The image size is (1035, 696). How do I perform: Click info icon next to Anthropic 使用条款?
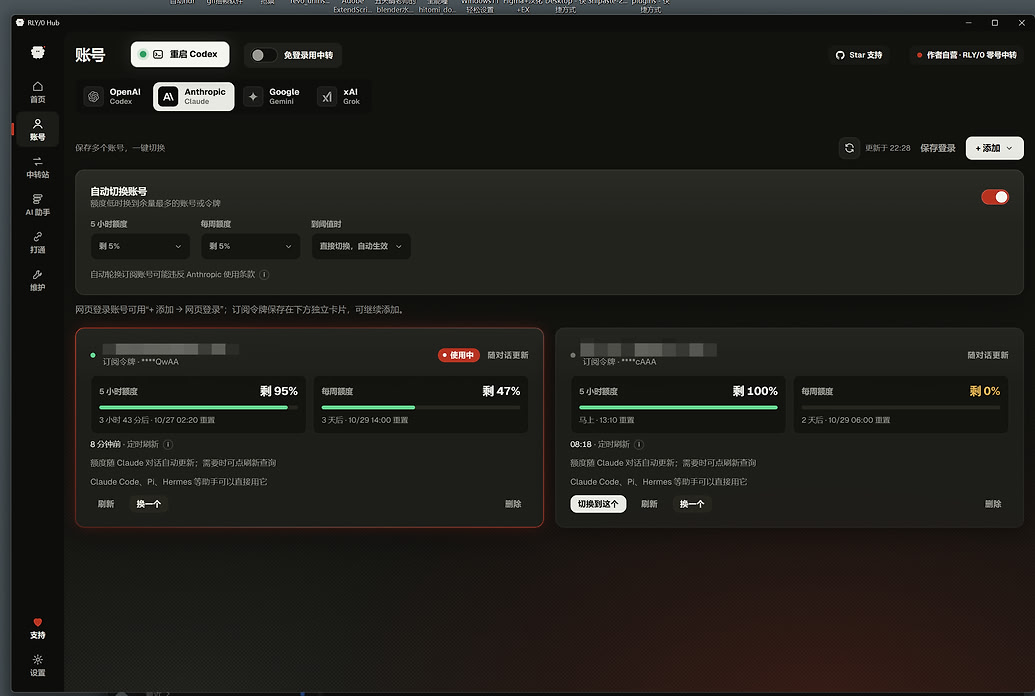coord(264,275)
